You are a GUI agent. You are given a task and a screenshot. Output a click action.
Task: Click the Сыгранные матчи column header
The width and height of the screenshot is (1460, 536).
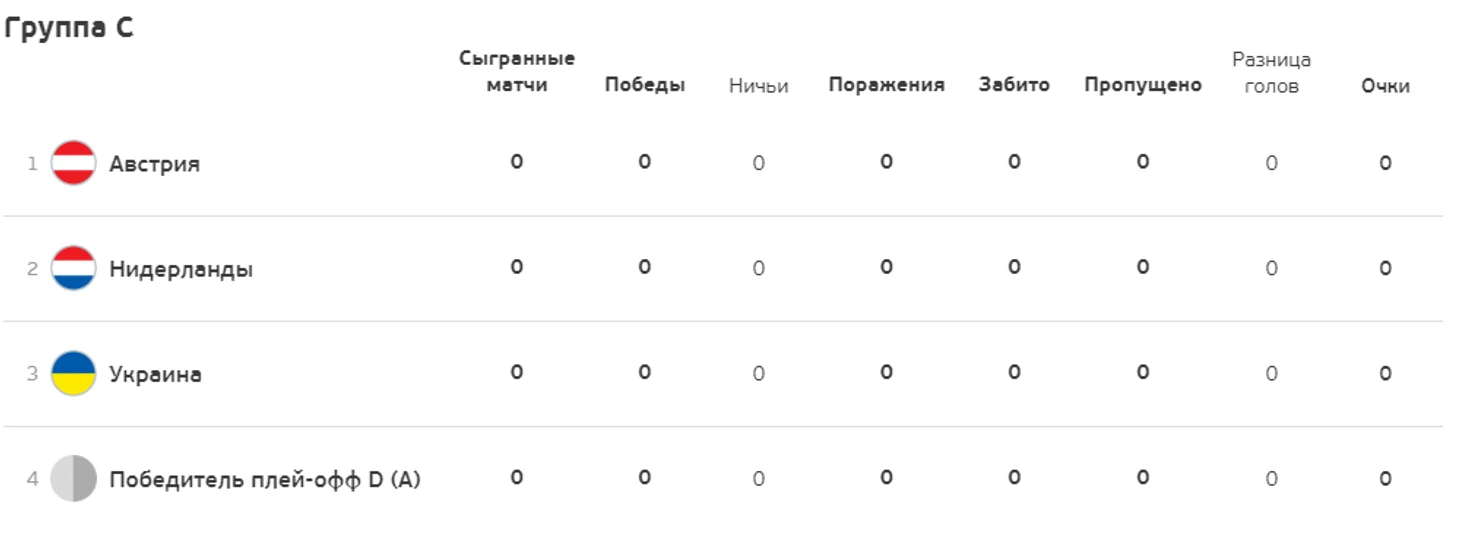[517, 71]
